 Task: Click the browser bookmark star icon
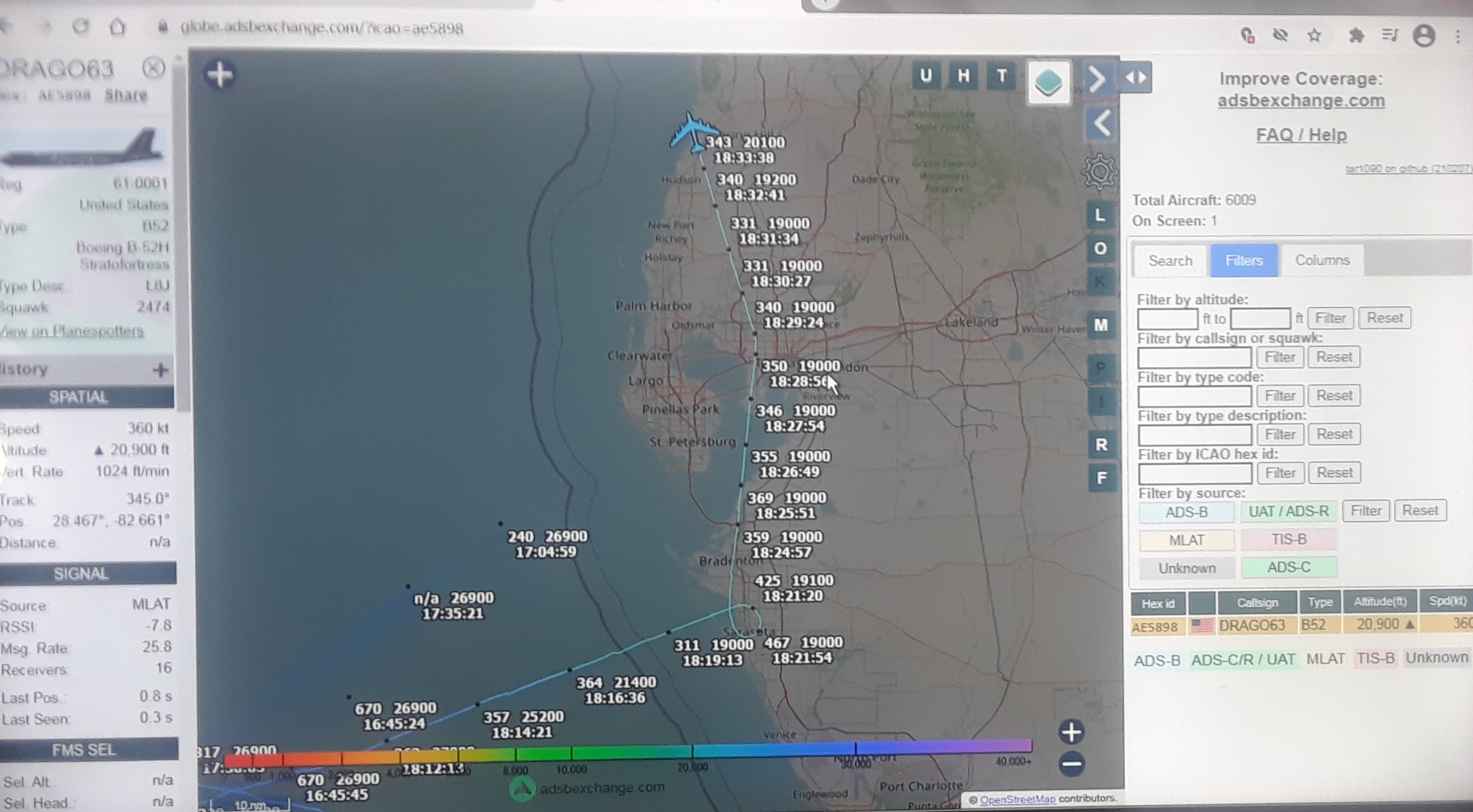1314,35
